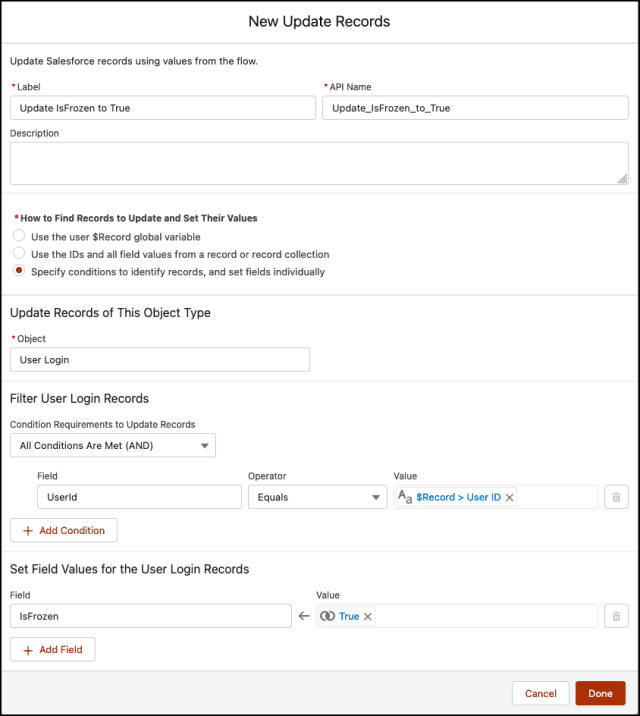
Task: Click Set Field Values for the User Login Records heading
Action: 130,569
